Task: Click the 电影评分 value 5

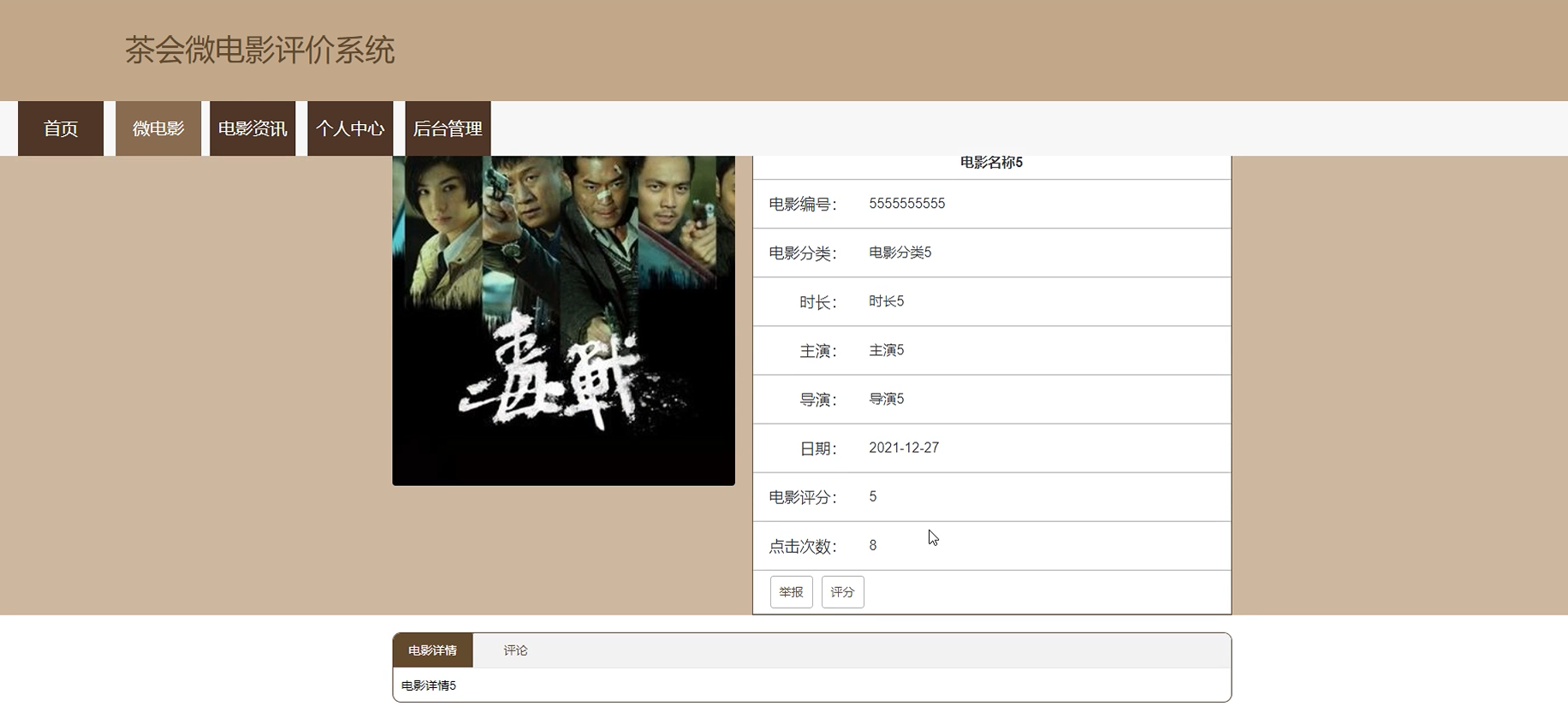Action: [873, 496]
